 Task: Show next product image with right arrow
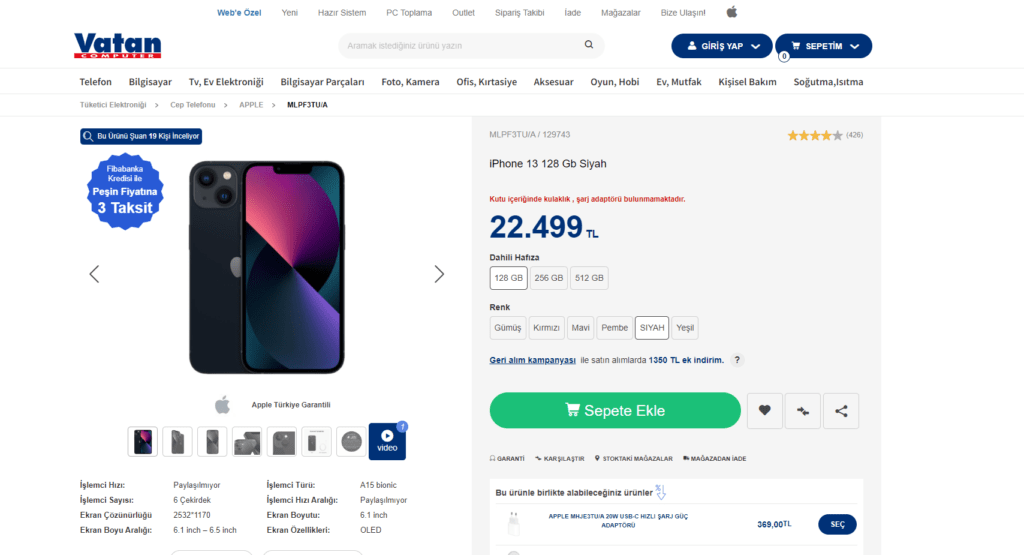[x=439, y=274]
